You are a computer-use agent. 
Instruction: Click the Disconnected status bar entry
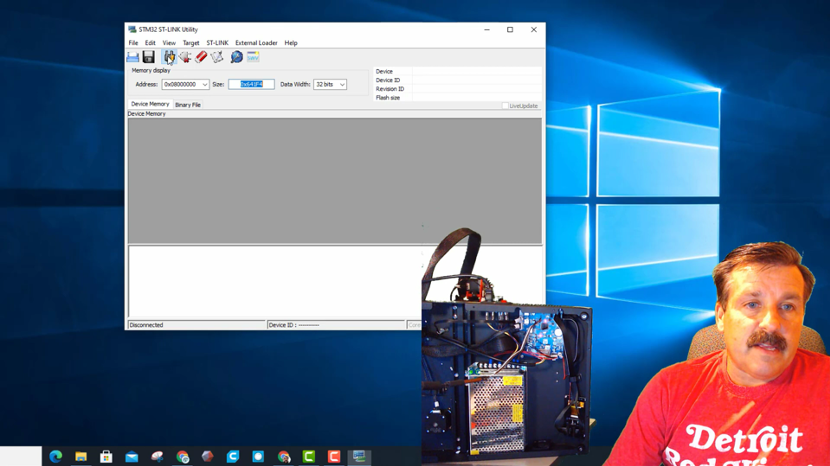tap(196, 325)
